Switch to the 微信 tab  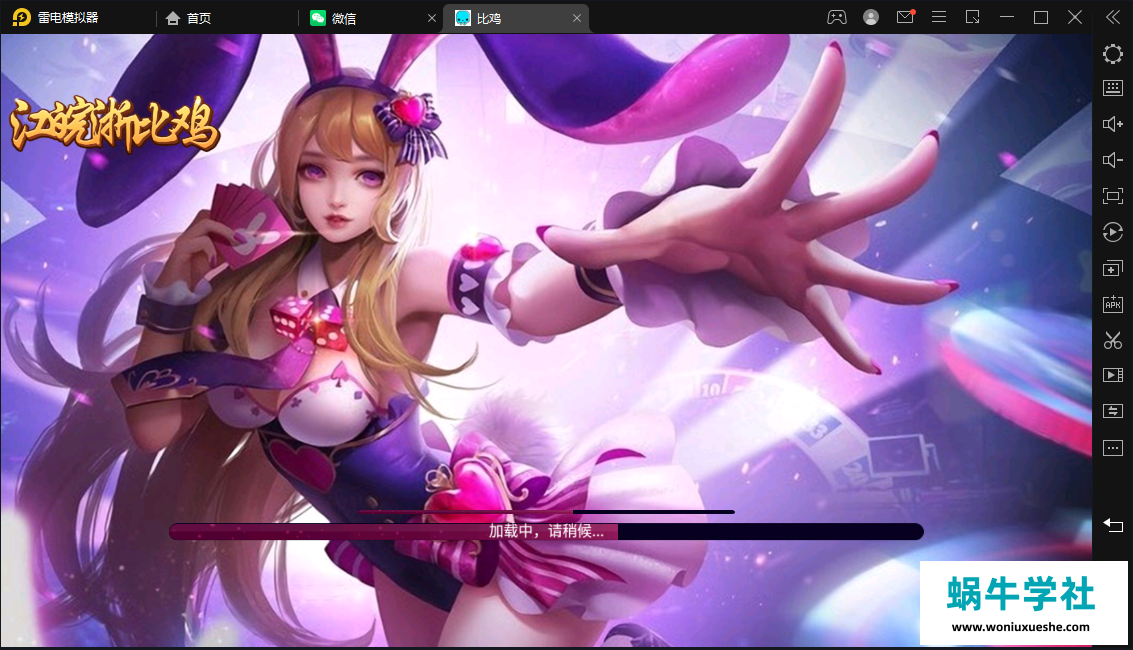point(343,18)
